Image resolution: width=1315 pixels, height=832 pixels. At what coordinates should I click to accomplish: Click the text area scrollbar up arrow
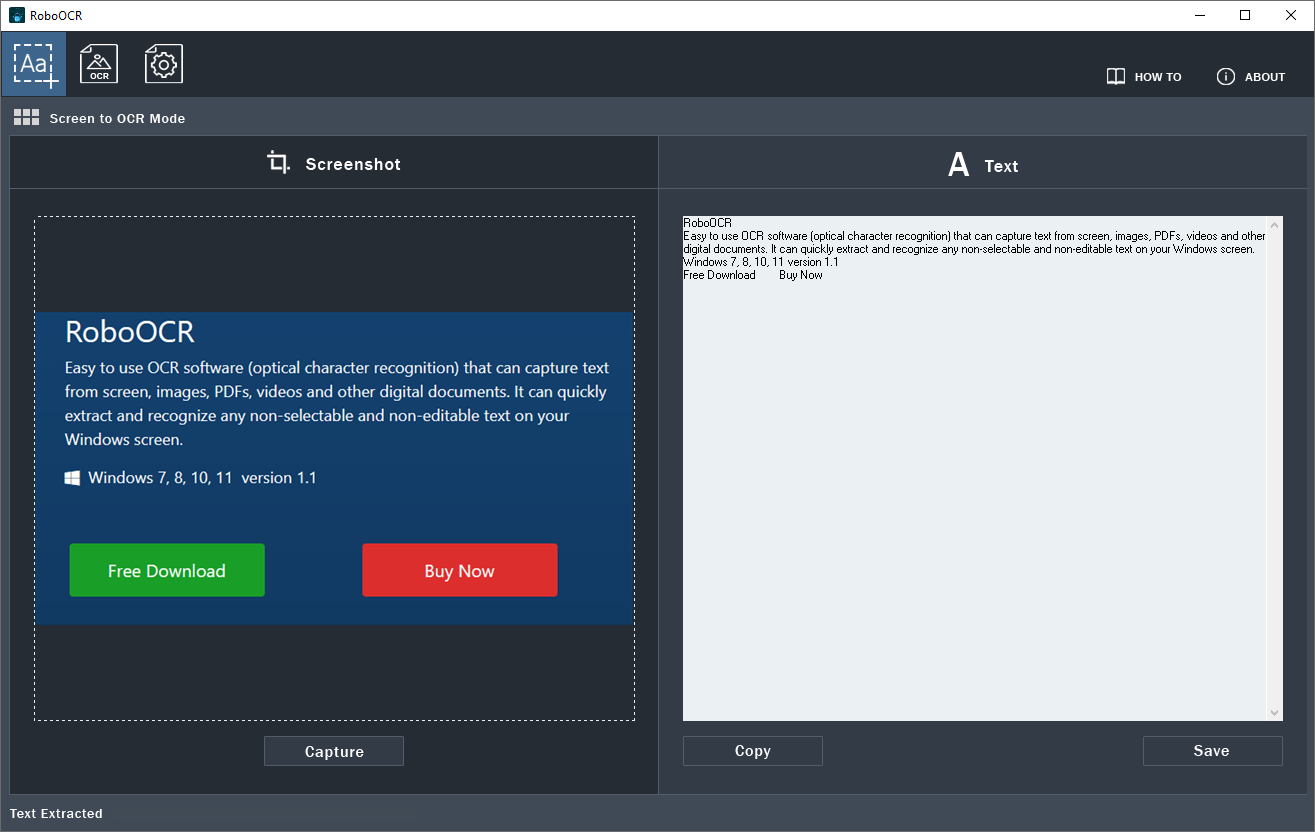1275,224
